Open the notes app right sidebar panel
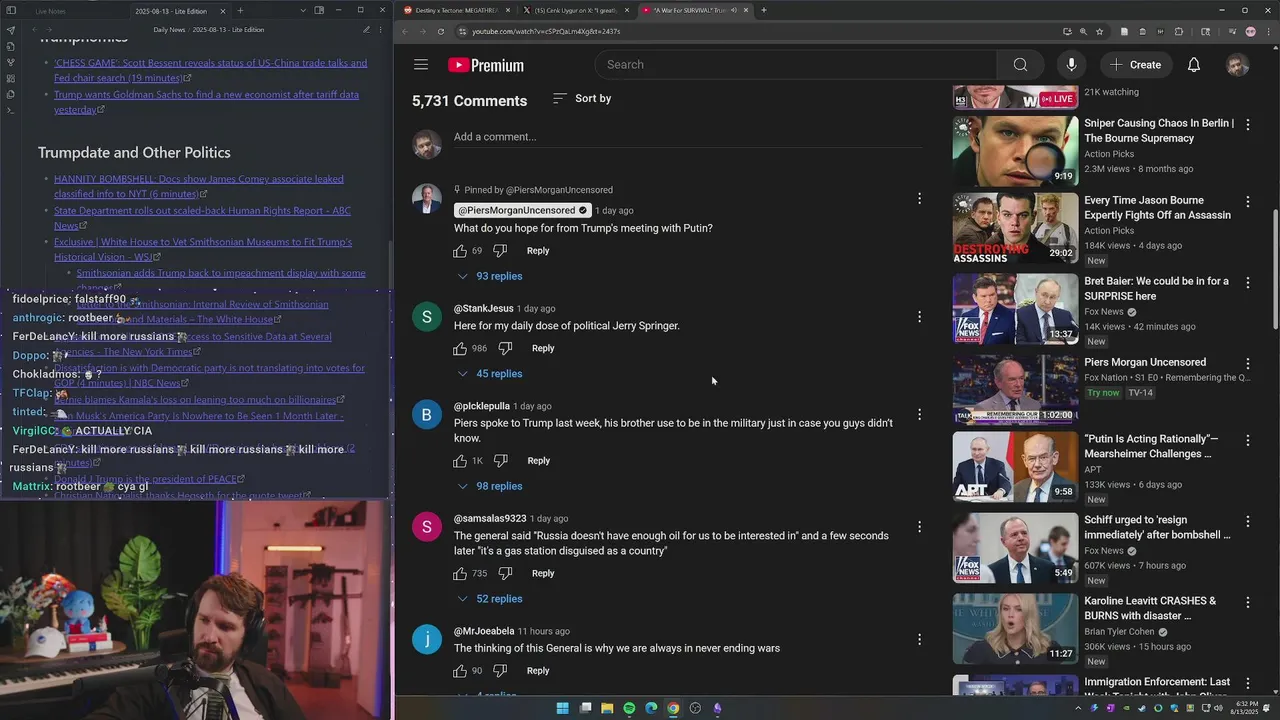This screenshot has width=1280, height=720. 319,10
